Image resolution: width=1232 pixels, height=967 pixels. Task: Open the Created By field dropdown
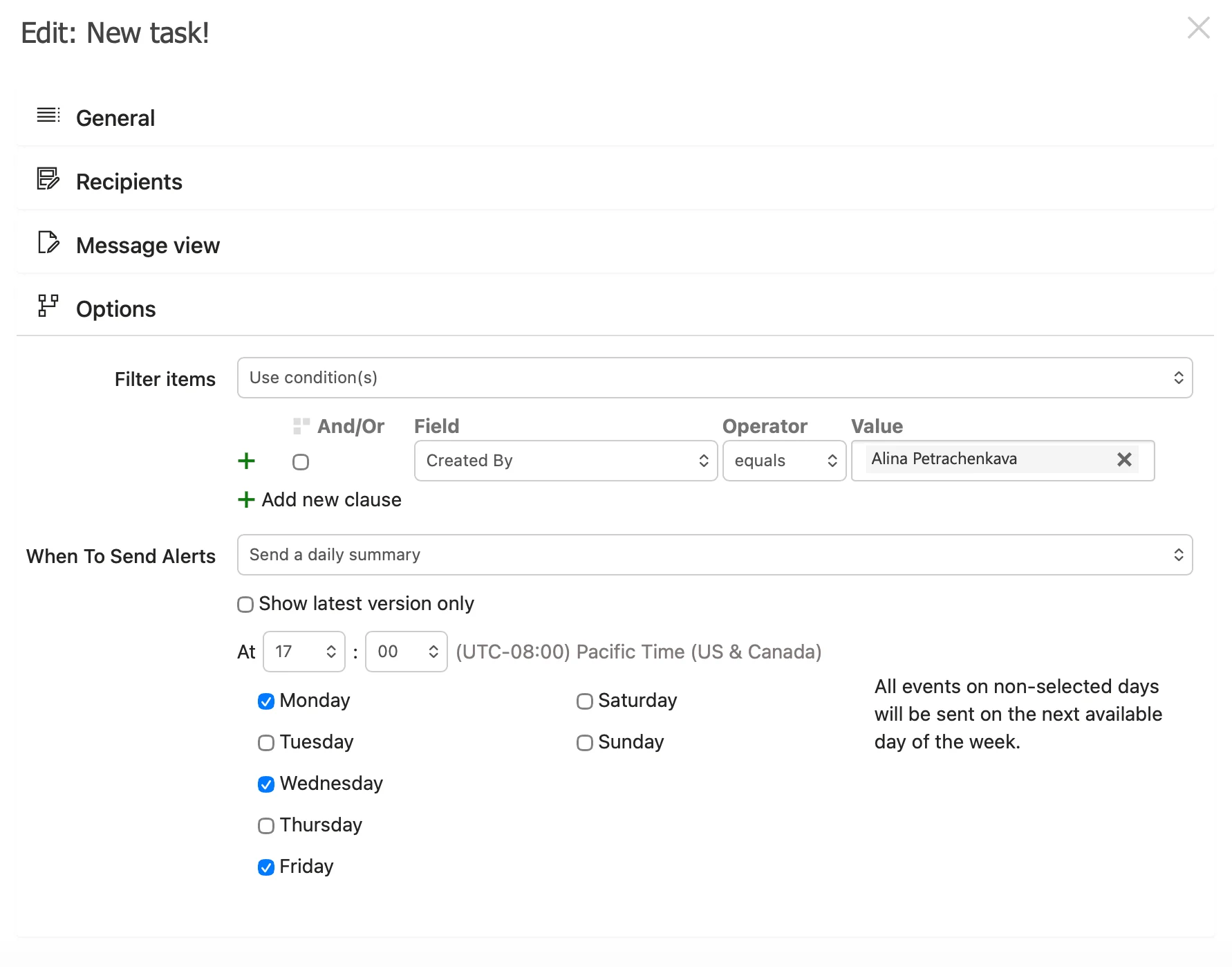566,461
